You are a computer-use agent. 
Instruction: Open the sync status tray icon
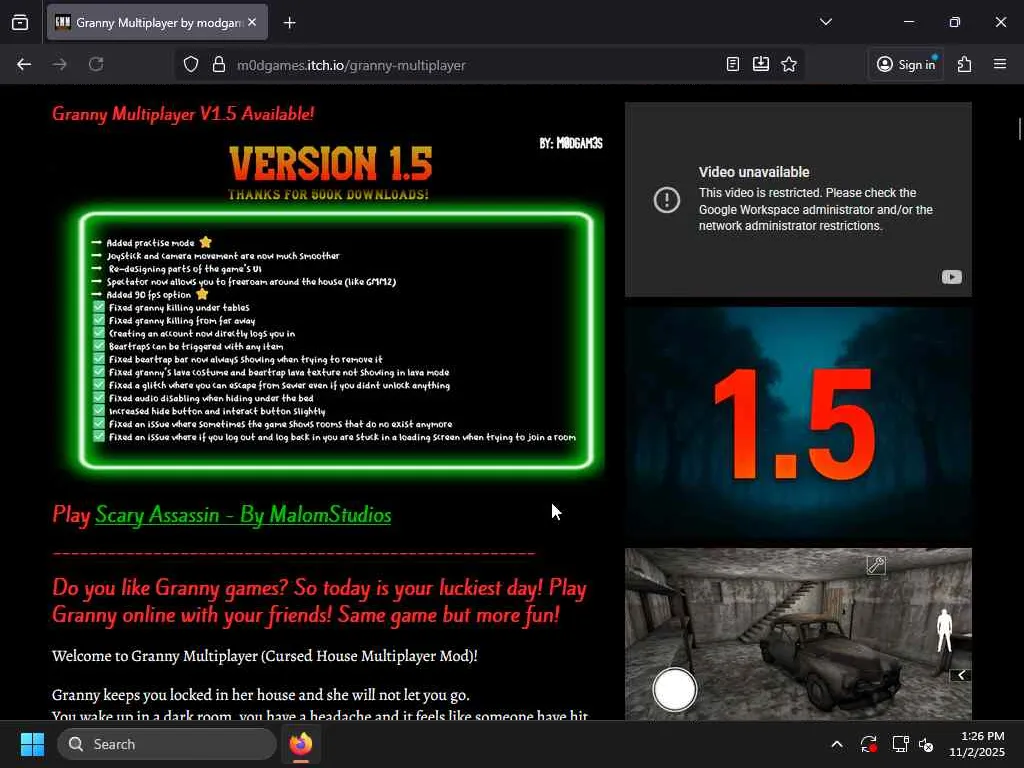coord(869,744)
